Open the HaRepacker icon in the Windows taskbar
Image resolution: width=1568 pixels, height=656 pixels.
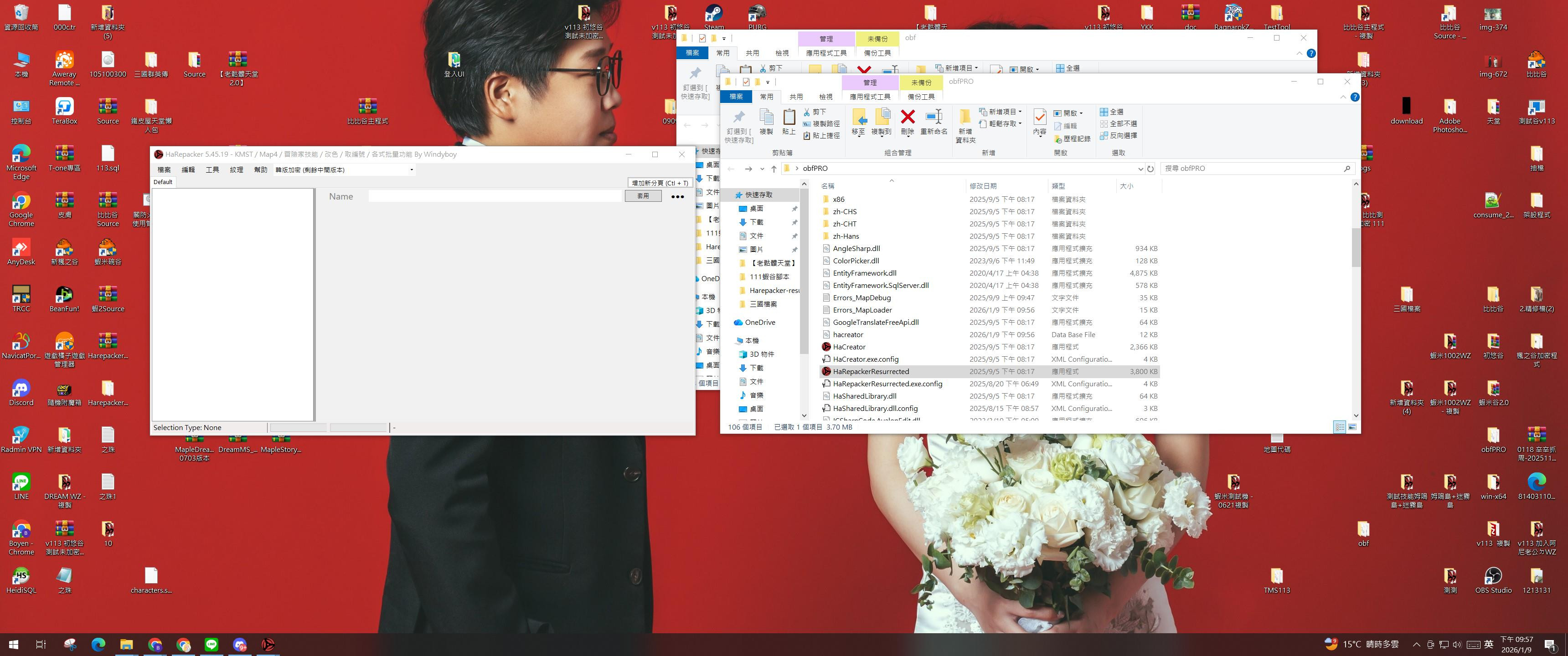(268, 644)
